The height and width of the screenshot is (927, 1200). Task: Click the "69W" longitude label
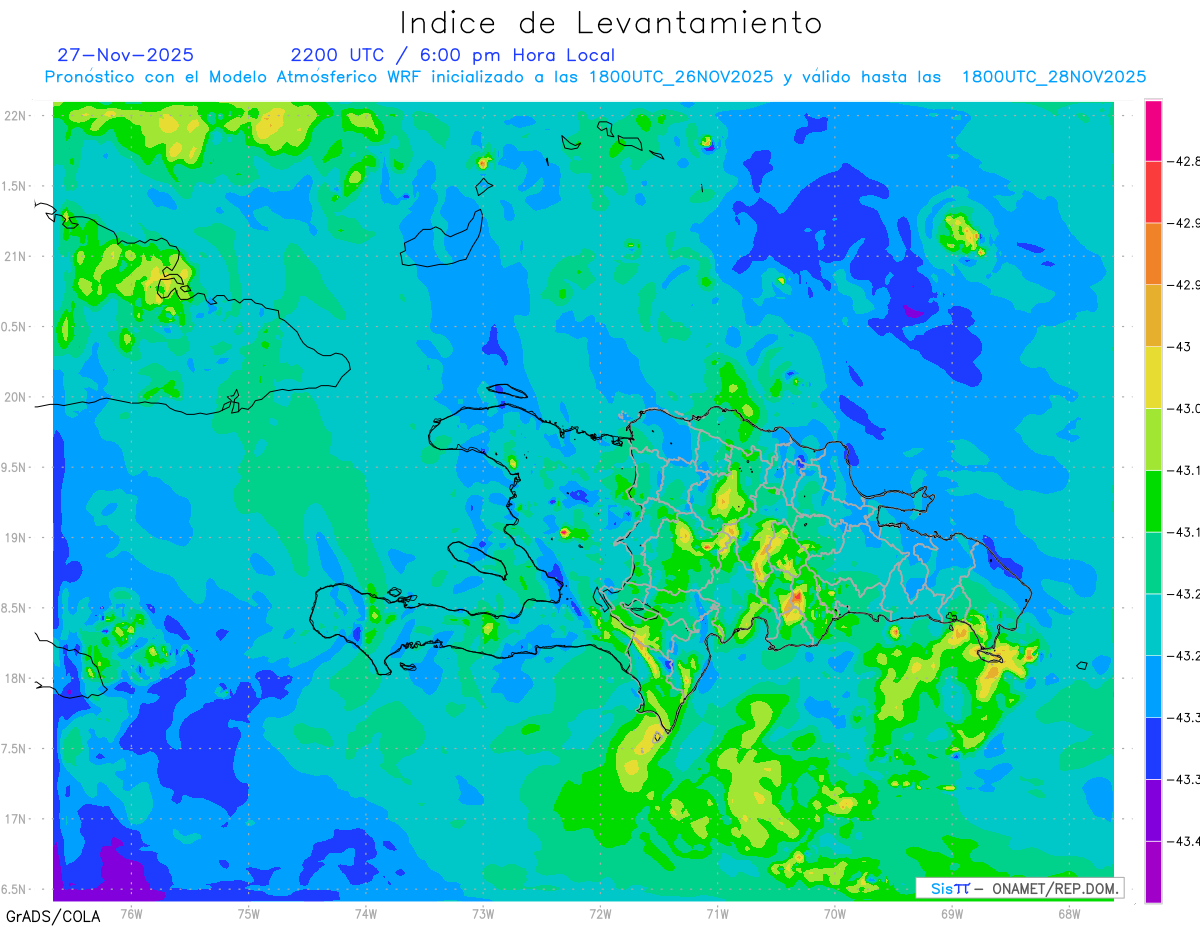coord(951,913)
